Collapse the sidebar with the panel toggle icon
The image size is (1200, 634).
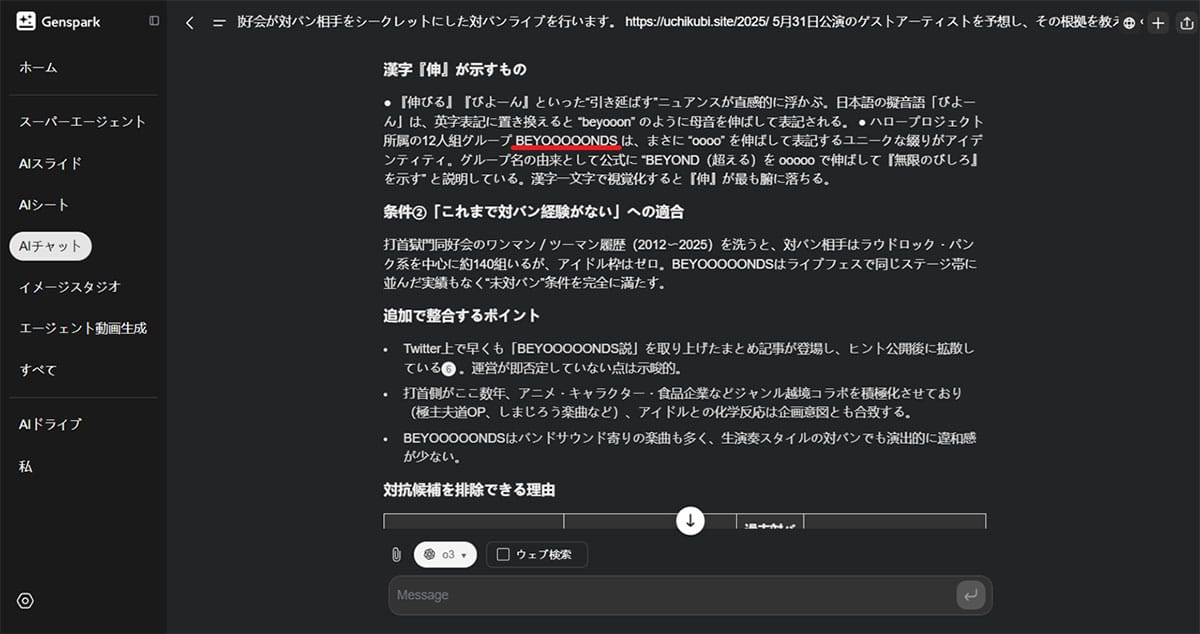(x=154, y=21)
